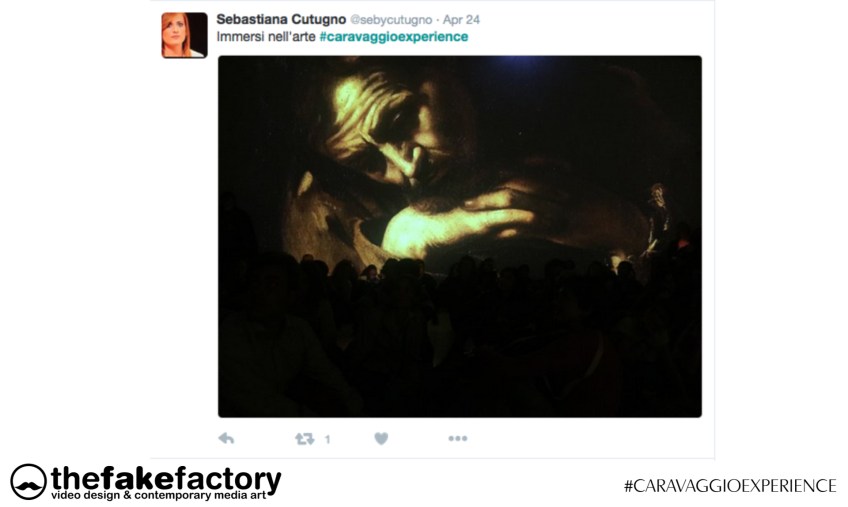
Task: Click the 'Immersi nell'arte' tweet text
Action: 266,37
